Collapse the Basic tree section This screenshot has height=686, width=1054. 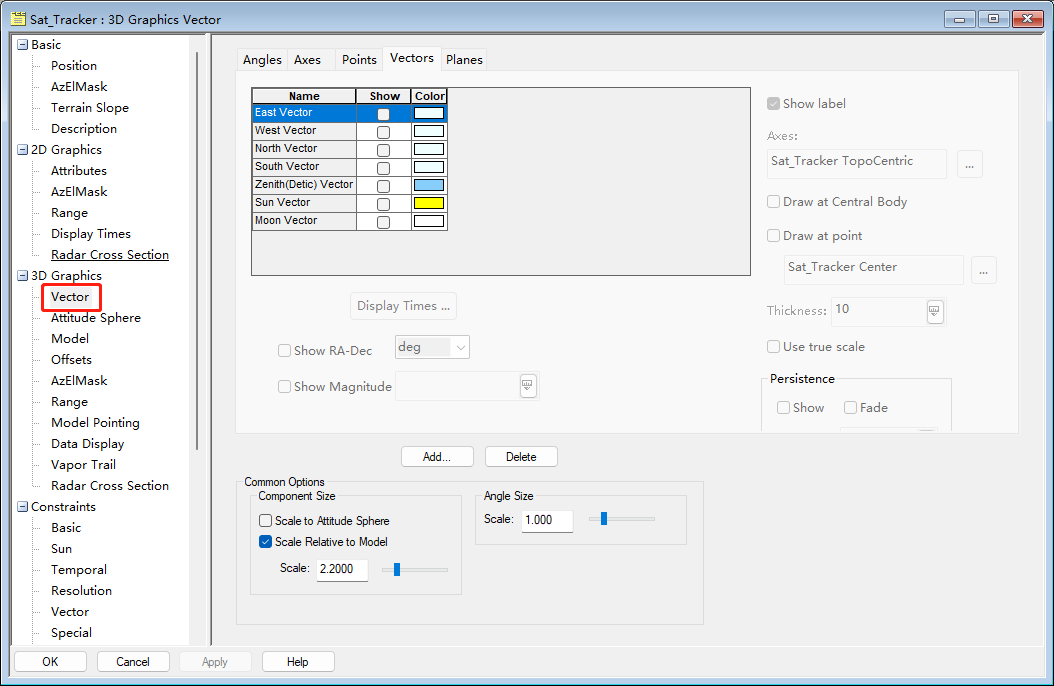tap(23, 45)
